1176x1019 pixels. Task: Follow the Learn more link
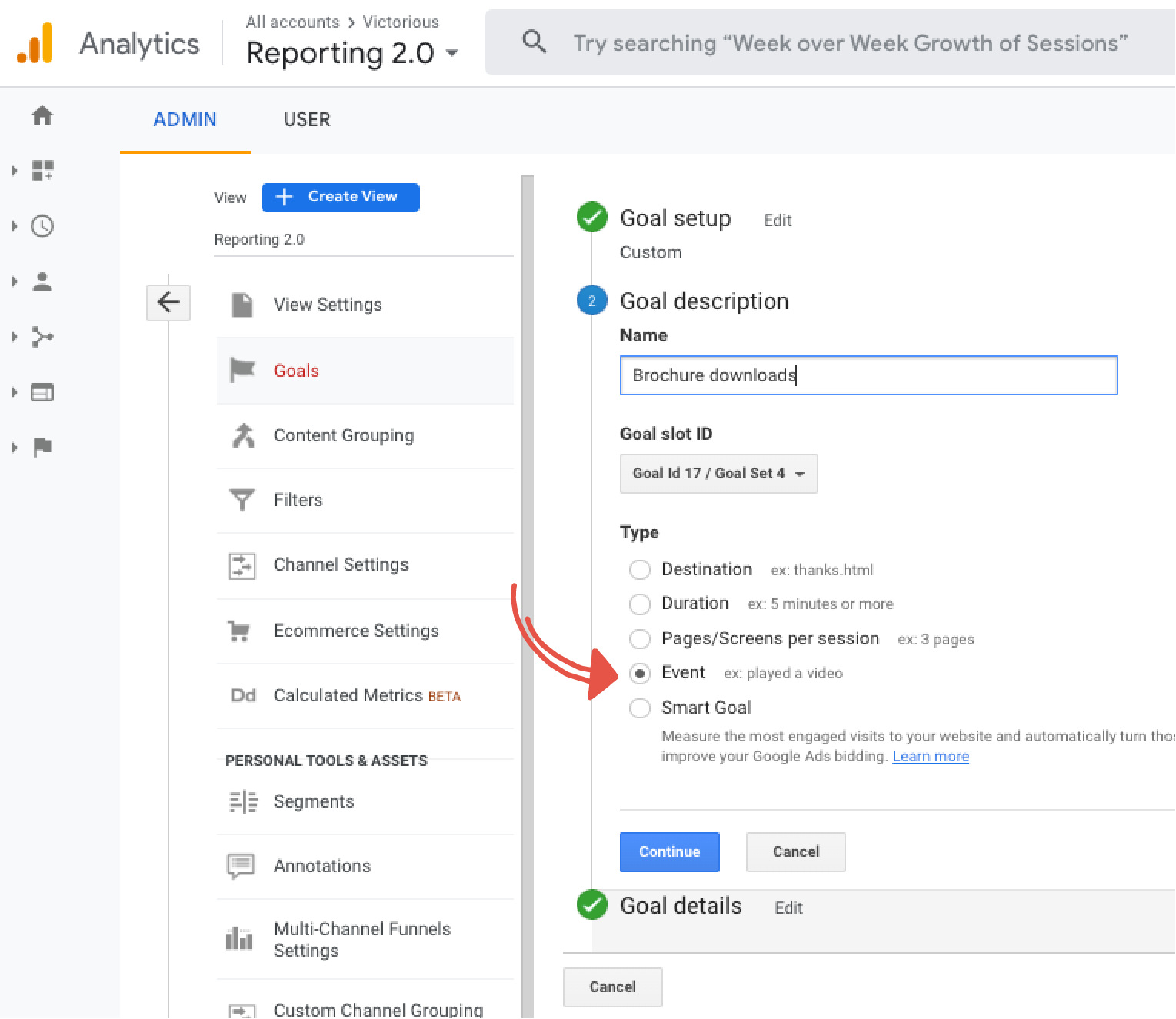[930, 757]
